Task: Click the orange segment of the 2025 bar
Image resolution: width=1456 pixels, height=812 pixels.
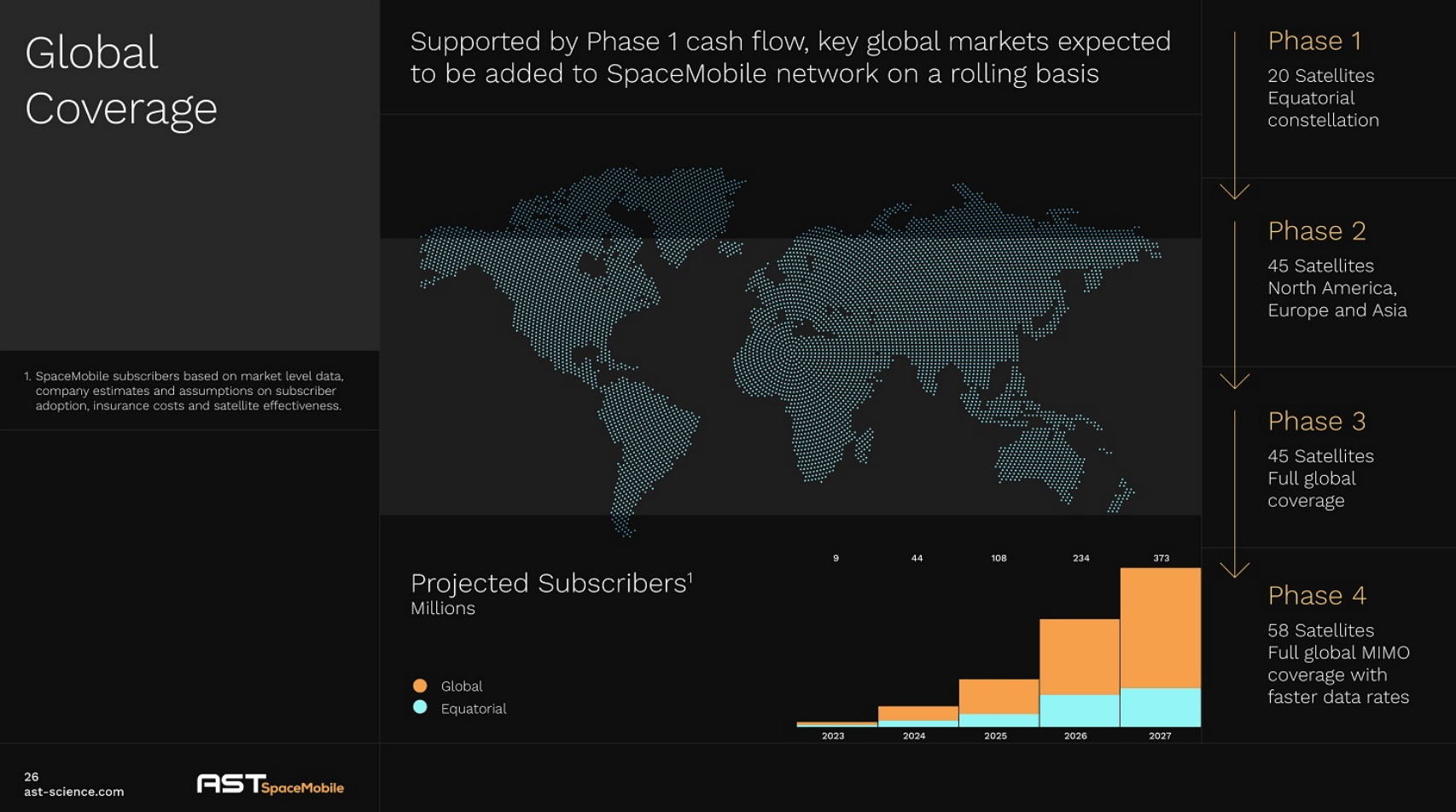Action: (999, 696)
